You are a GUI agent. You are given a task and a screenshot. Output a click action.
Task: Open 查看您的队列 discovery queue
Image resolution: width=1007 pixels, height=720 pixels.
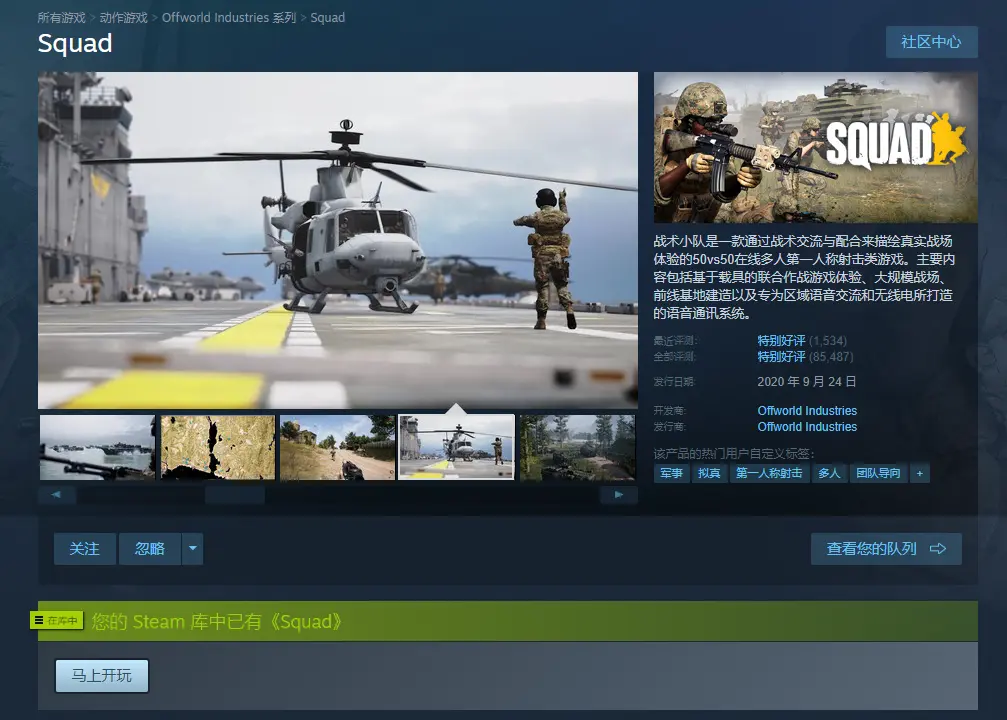click(886, 549)
